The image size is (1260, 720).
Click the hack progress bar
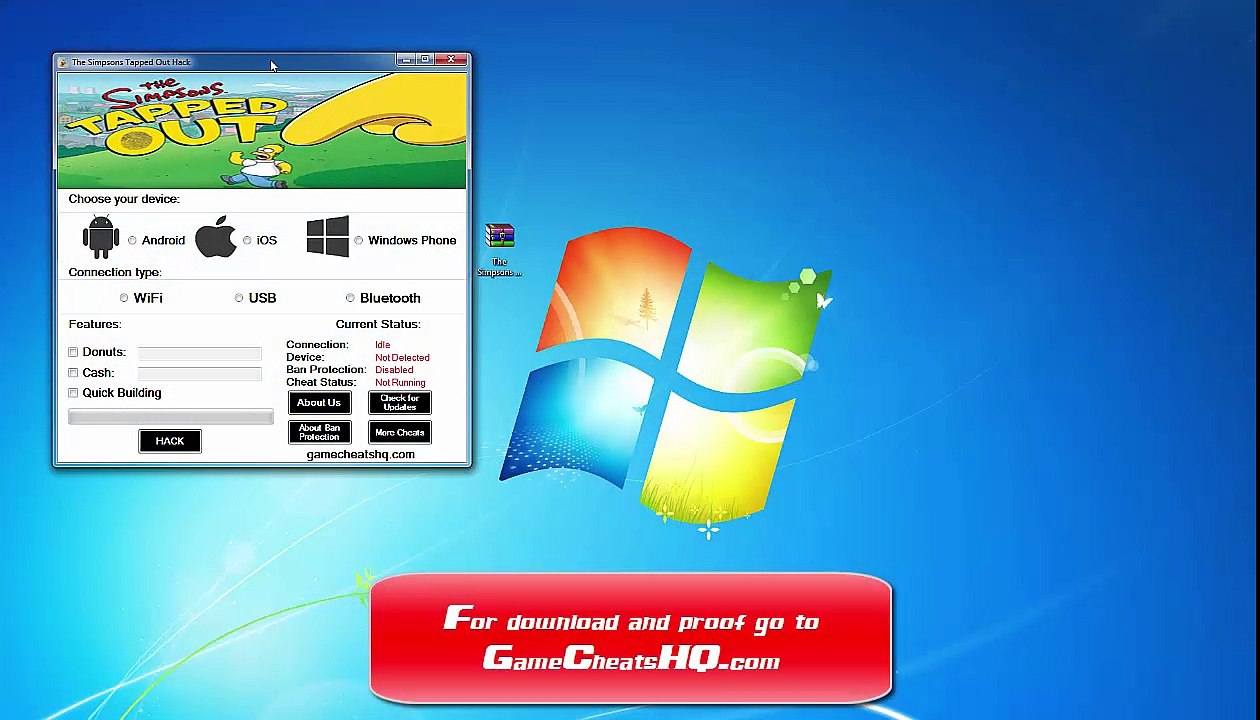click(x=171, y=416)
